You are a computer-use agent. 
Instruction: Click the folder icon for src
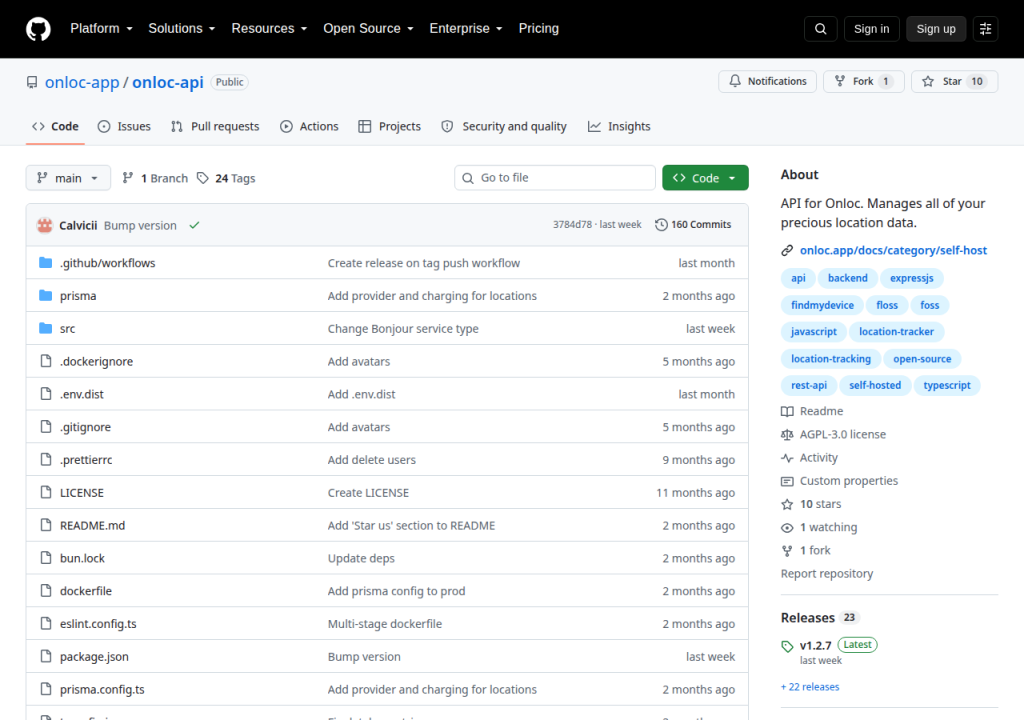point(46,328)
